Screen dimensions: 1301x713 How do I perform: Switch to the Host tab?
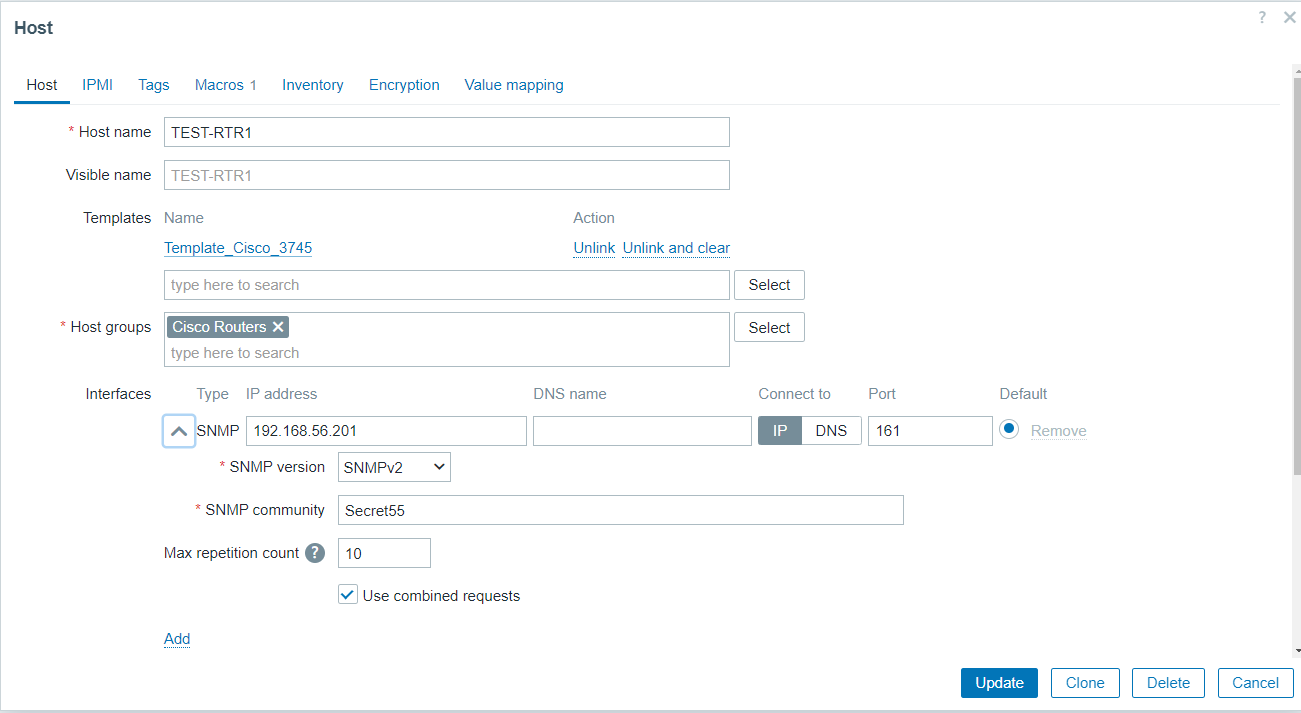click(42, 85)
